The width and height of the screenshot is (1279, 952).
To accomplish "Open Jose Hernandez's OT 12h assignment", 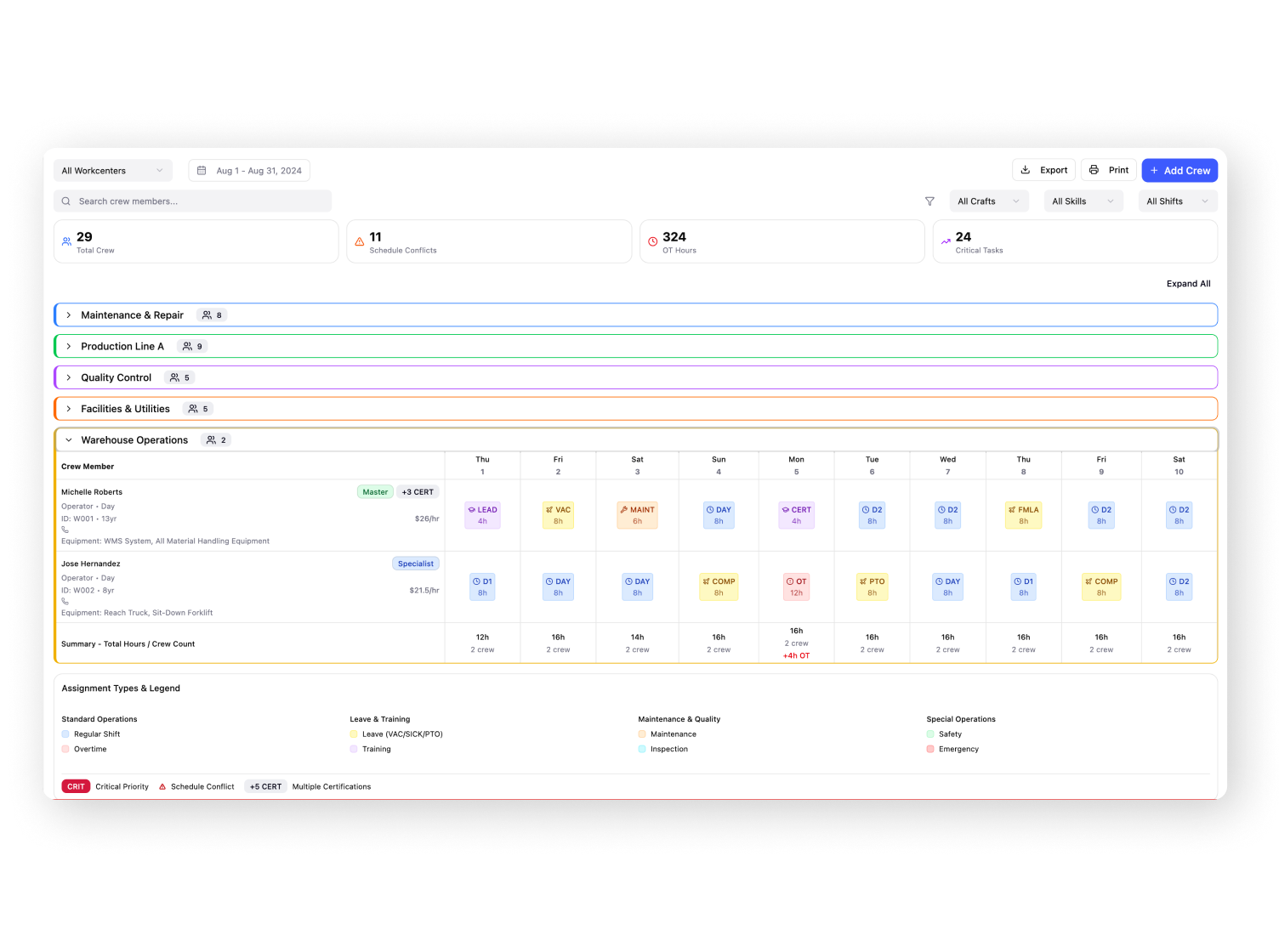I will click(x=796, y=587).
